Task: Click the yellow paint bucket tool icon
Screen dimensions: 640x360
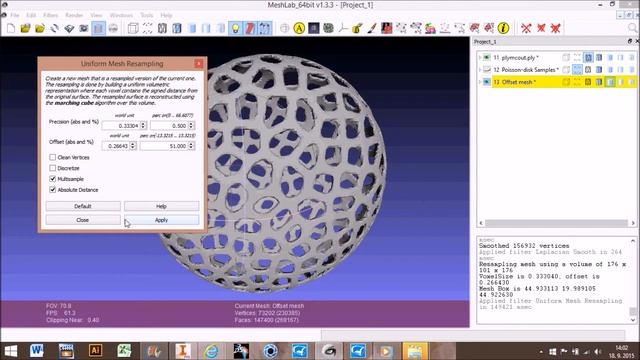Action: pyautogui.click(x=357, y=28)
